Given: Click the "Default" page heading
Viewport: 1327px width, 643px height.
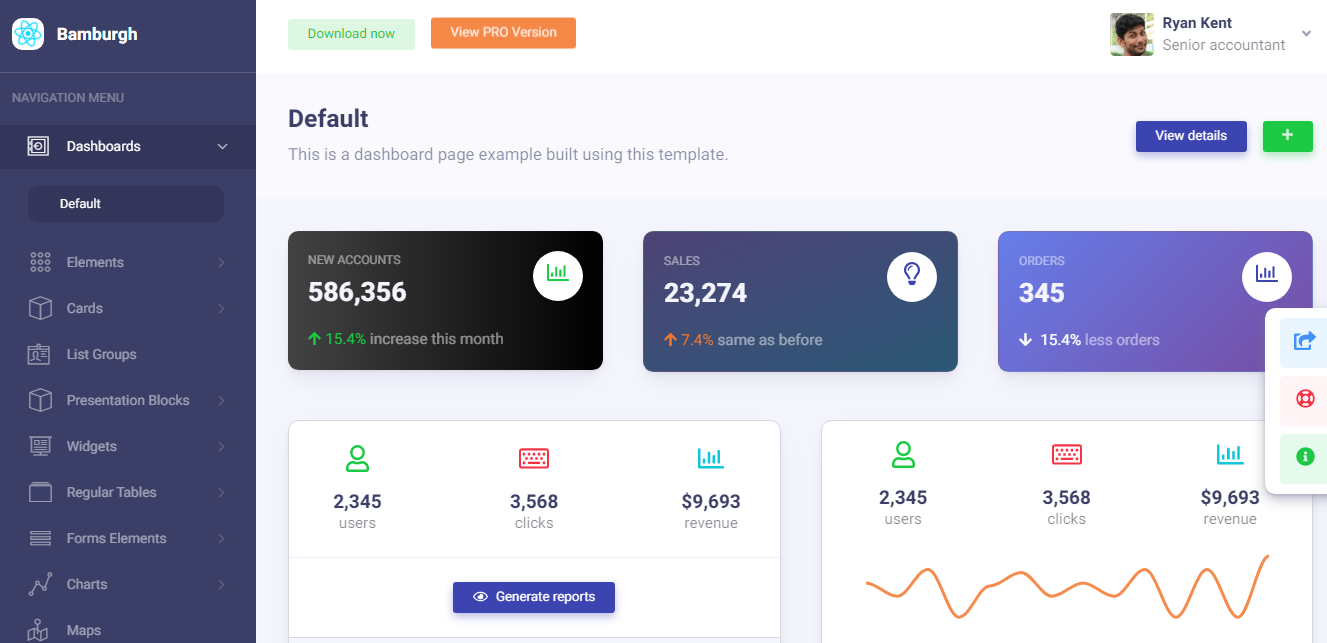Looking at the screenshot, I should pyautogui.click(x=328, y=119).
